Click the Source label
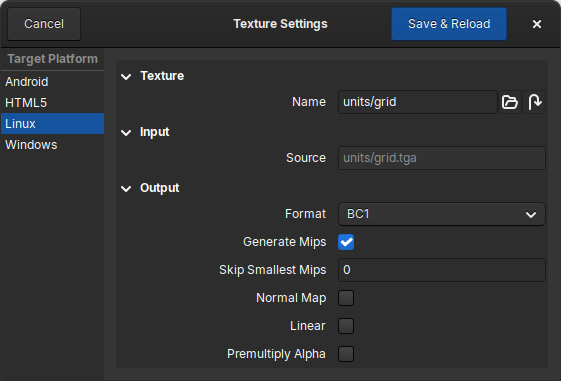The width and height of the screenshot is (561, 381). coord(306,158)
